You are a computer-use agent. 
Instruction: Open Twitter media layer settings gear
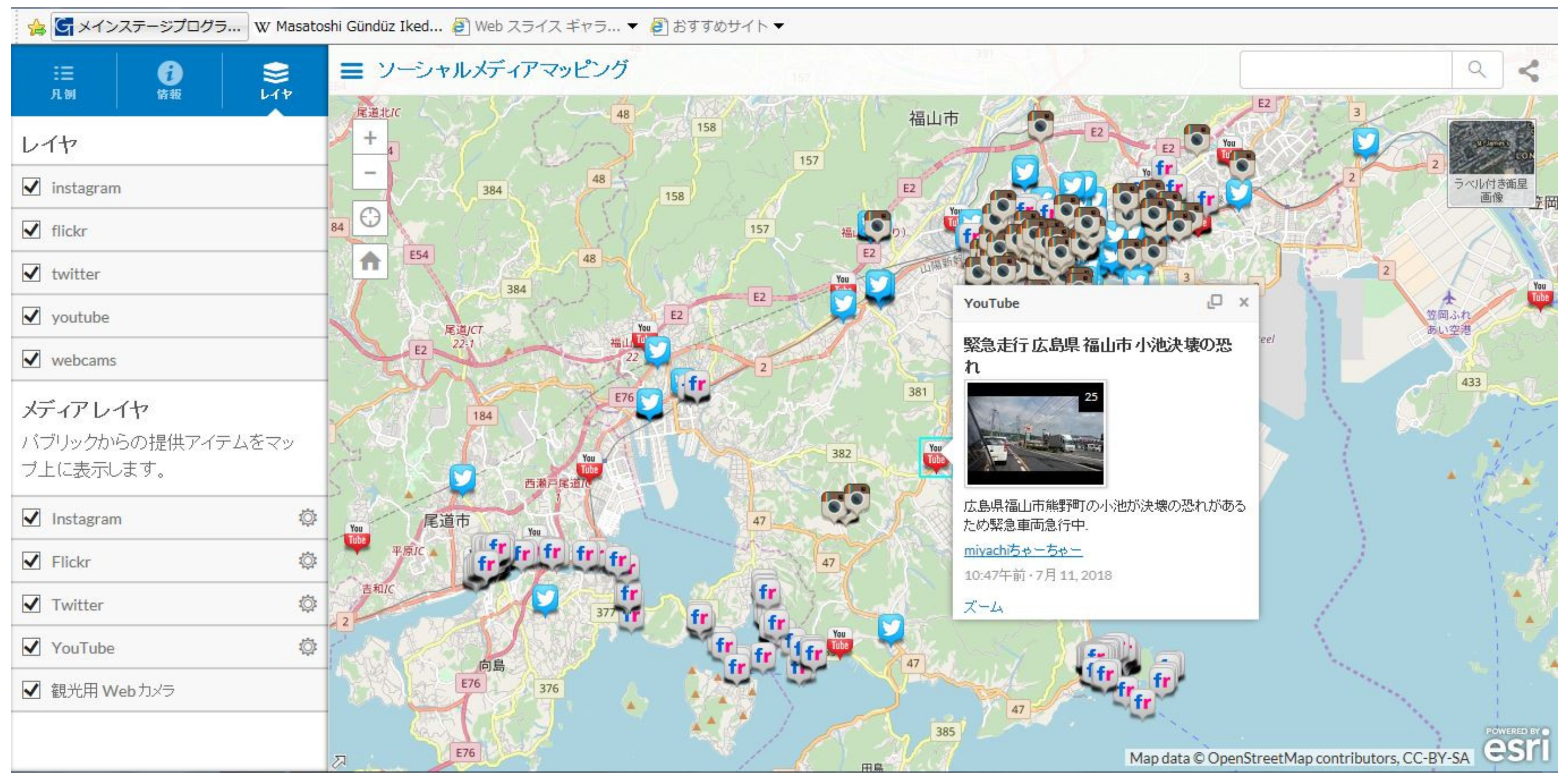(307, 604)
